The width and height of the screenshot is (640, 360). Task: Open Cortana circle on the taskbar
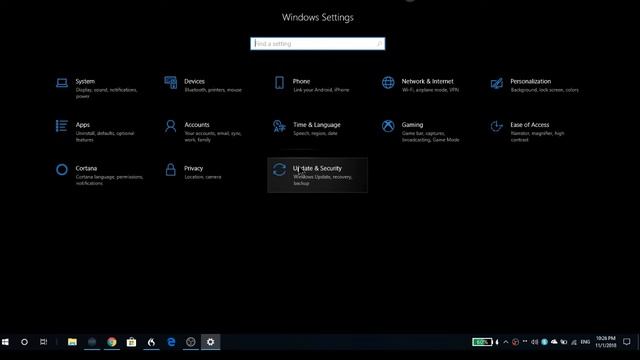click(24, 342)
